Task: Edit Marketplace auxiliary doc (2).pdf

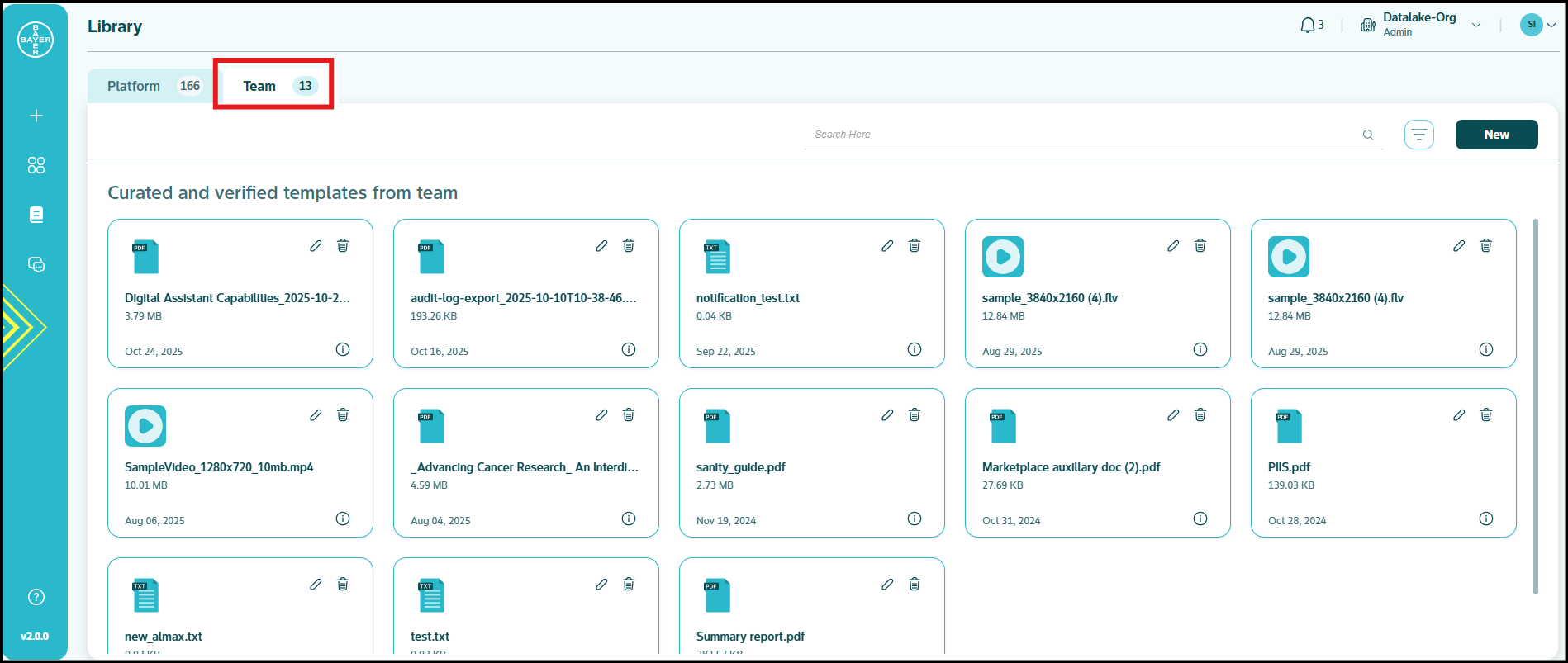Action: [x=1173, y=415]
